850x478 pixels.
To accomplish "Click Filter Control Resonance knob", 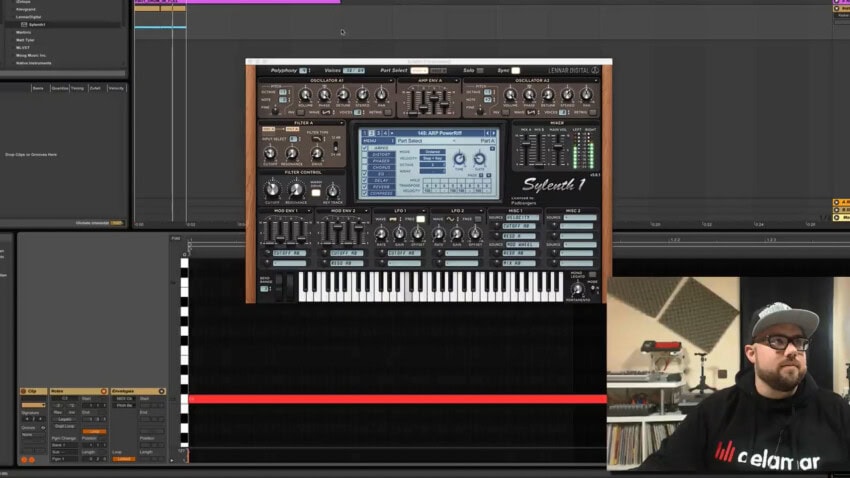I will pyautogui.click(x=296, y=189).
